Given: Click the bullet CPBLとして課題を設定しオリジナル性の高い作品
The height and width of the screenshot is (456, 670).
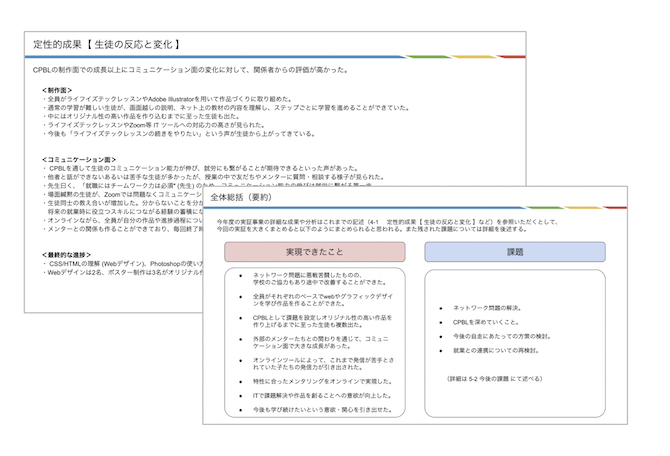Looking at the screenshot, I should click(x=322, y=321).
